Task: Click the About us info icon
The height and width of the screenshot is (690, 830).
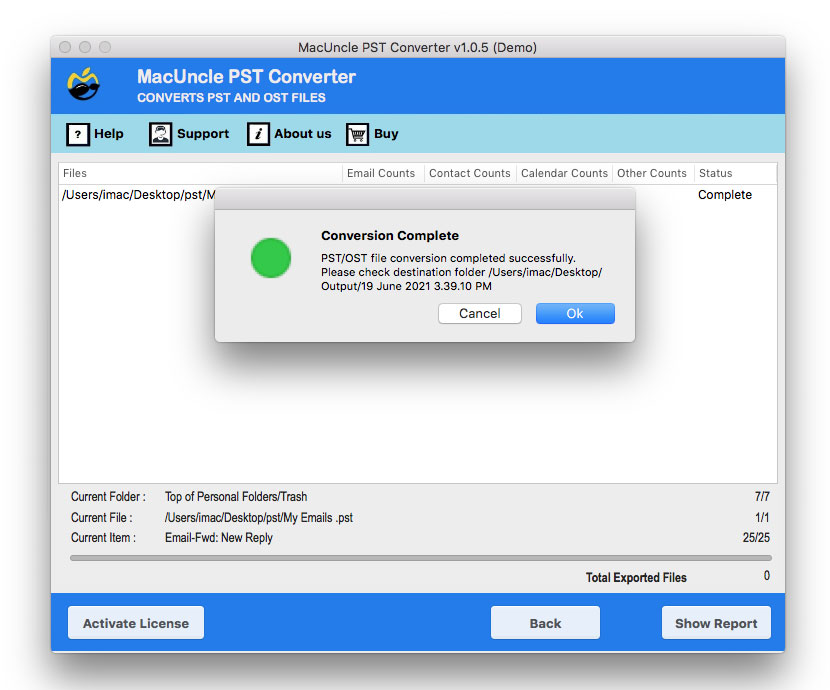Action: coord(257,134)
